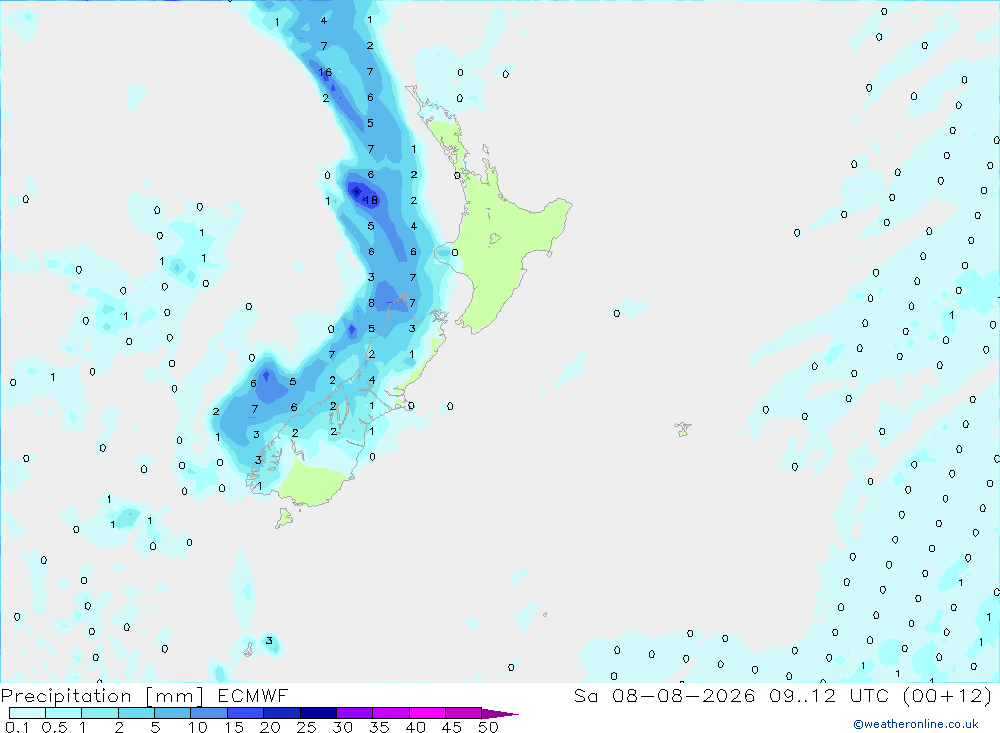Click the date '08-08-2026'
The height and width of the screenshot is (733, 1000).
pos(683,695)
